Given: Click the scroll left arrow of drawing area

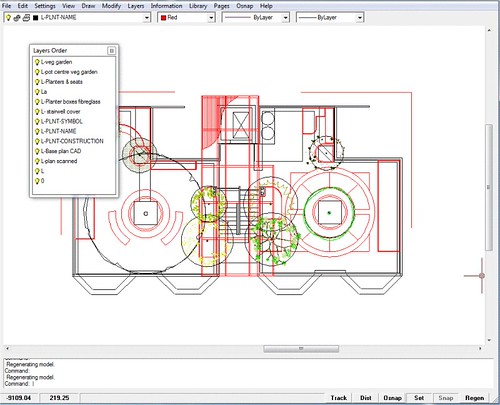Looking at the screenshot, I should tap(7, 349).
